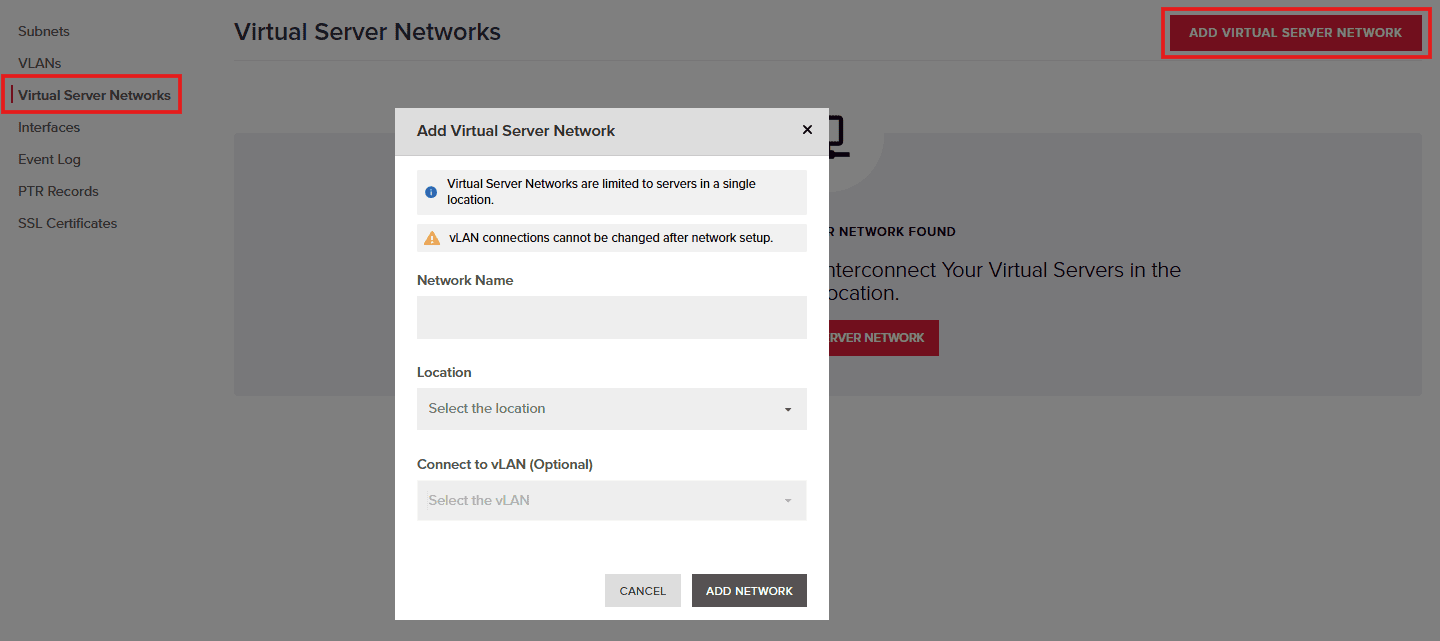Click the blue info icon in the modal
Screen dimensions: 1440x641
click(431, 192)
